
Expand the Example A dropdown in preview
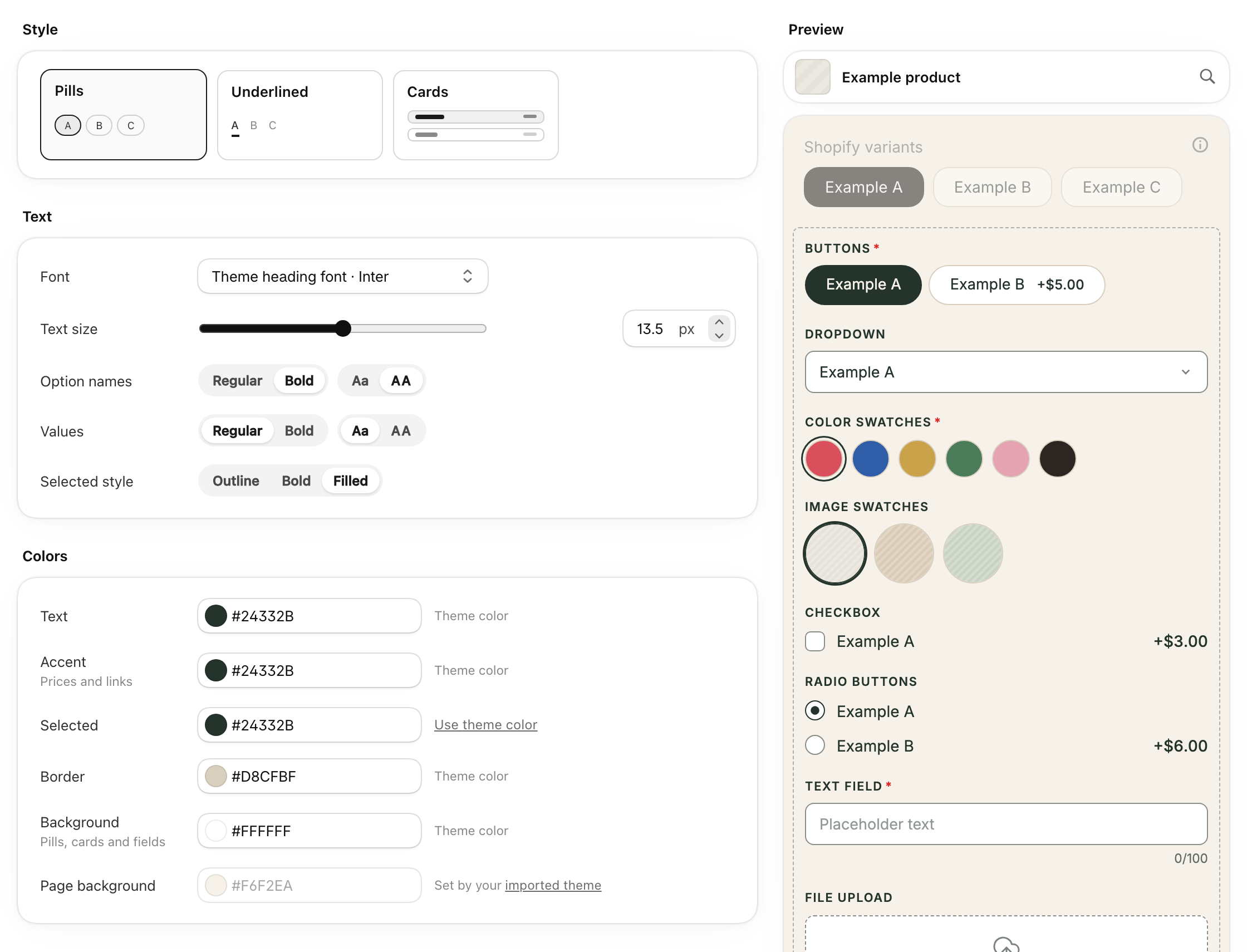coord(1005,372)
